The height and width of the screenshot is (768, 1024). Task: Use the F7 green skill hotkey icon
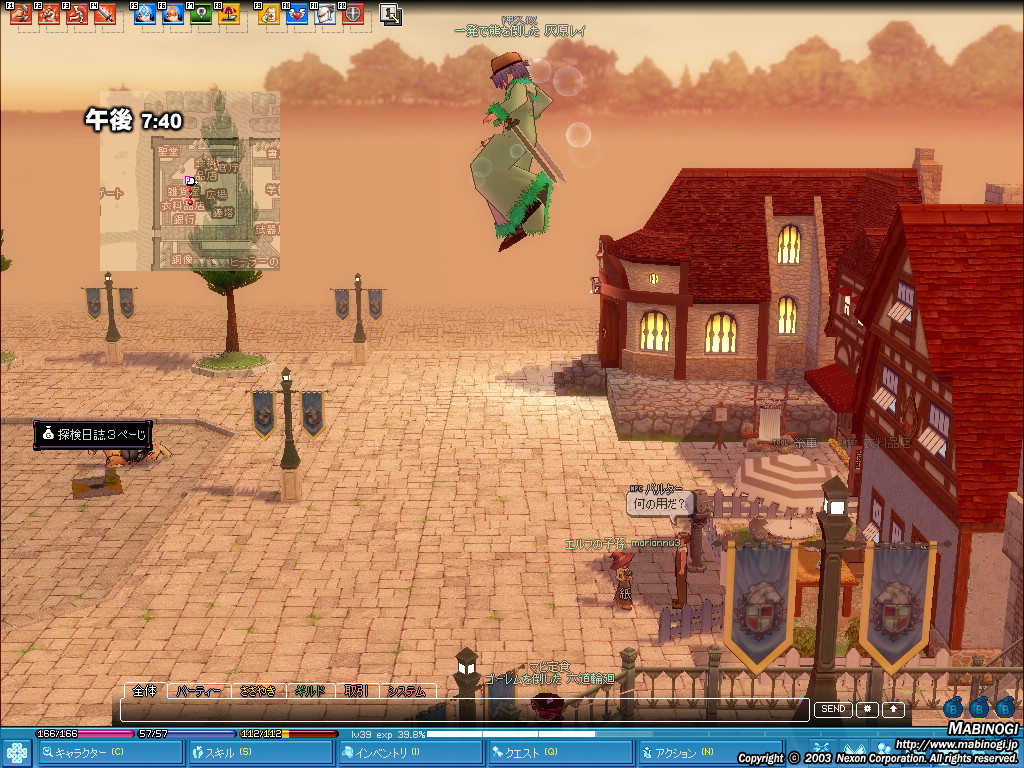[200, 14]
